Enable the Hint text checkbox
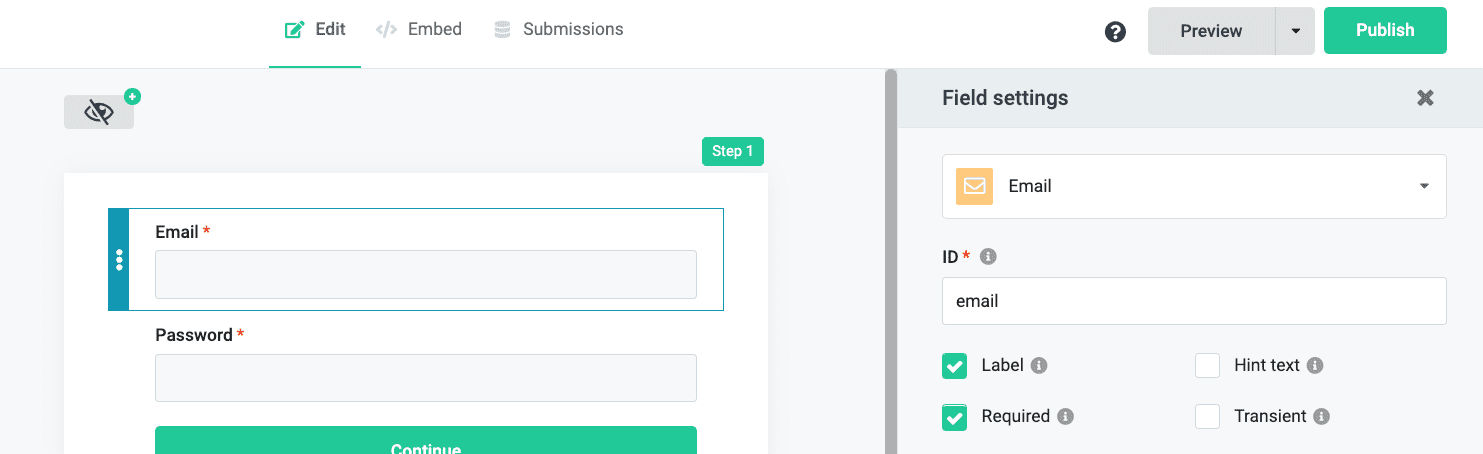 (1208, 366)
